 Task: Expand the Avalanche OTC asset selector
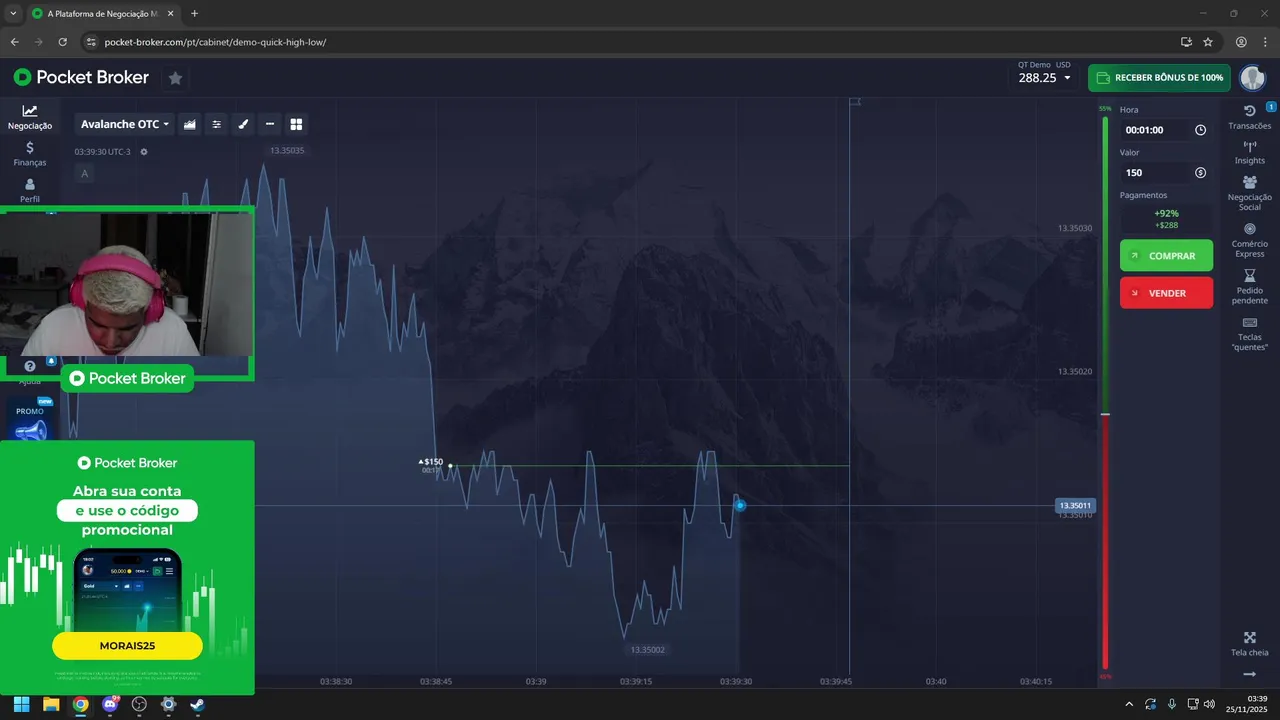click(125, 124)
